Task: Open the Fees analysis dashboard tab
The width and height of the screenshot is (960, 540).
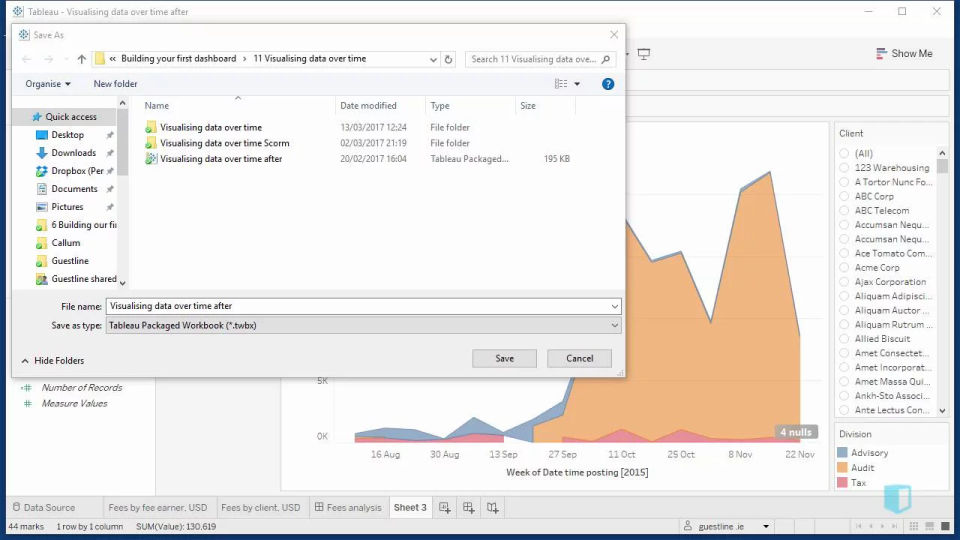Action: 348,508
